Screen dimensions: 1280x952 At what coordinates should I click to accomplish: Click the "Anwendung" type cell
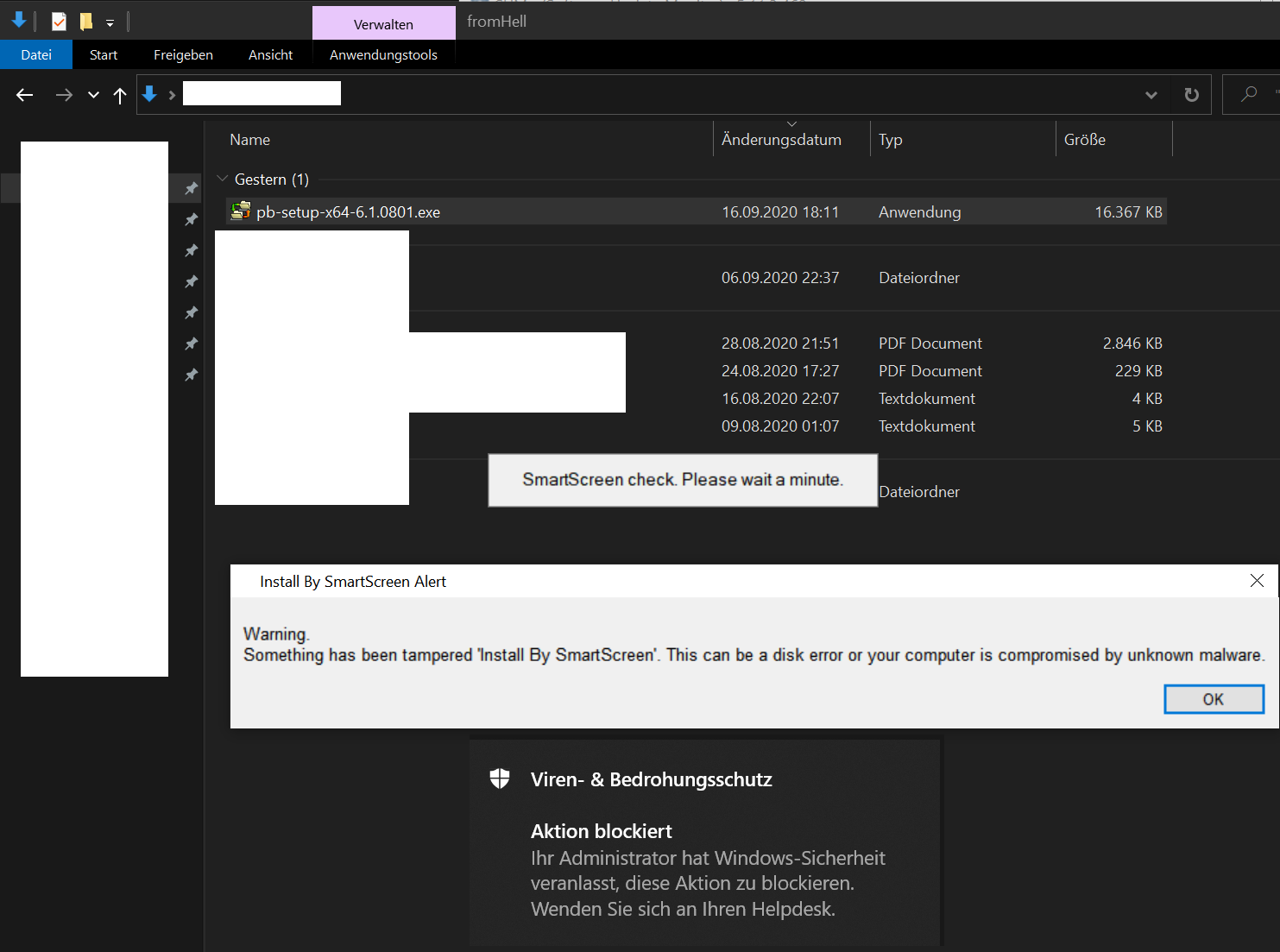(919, 212)
